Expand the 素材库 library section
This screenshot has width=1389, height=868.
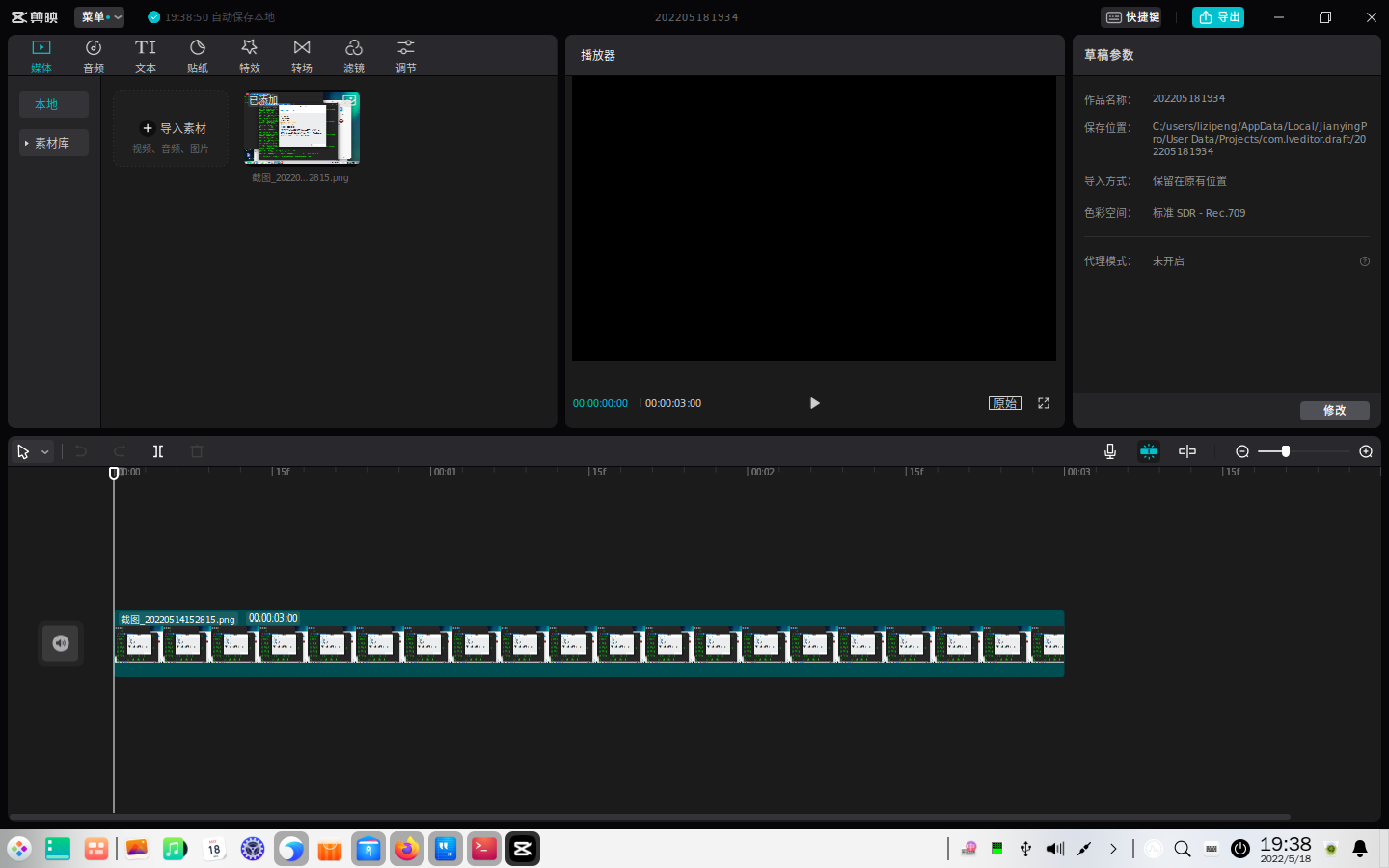53,143
